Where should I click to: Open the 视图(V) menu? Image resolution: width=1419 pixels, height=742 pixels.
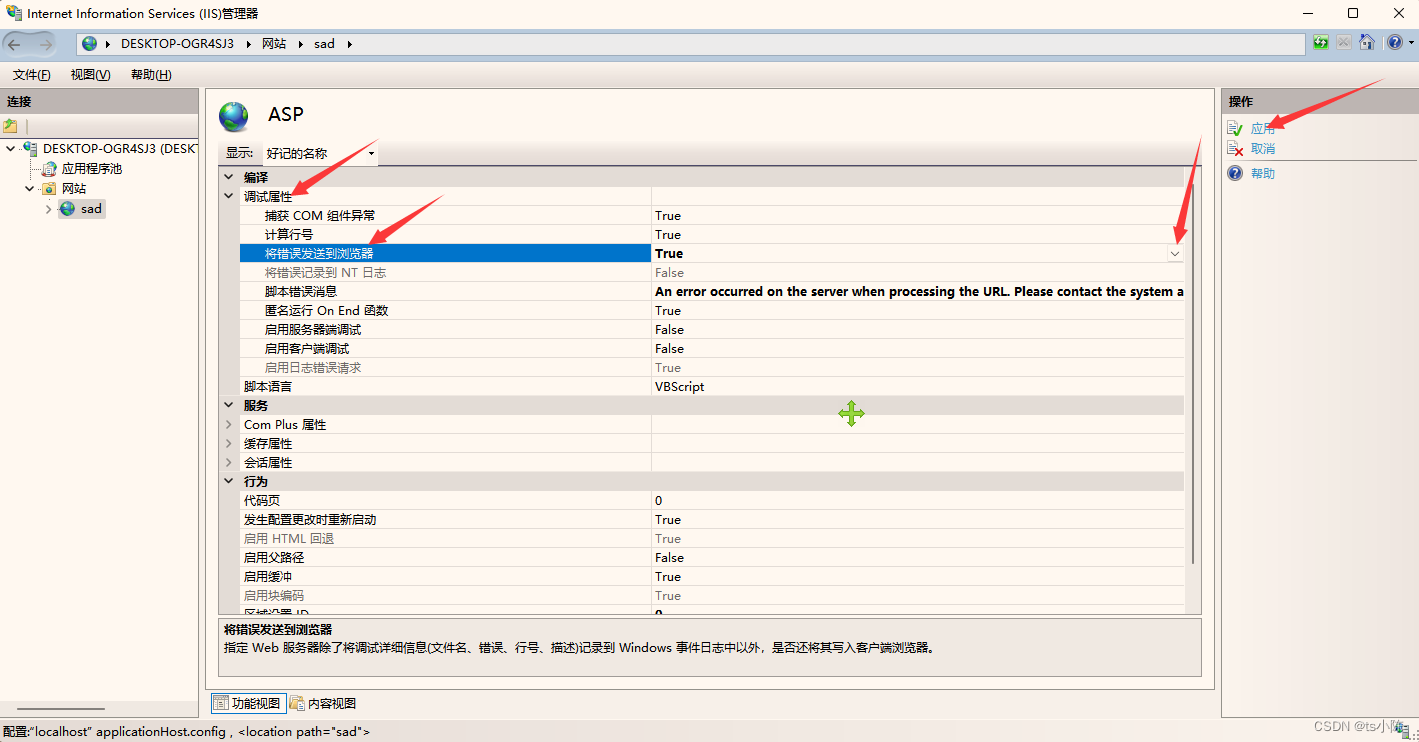tap(89, 74)
